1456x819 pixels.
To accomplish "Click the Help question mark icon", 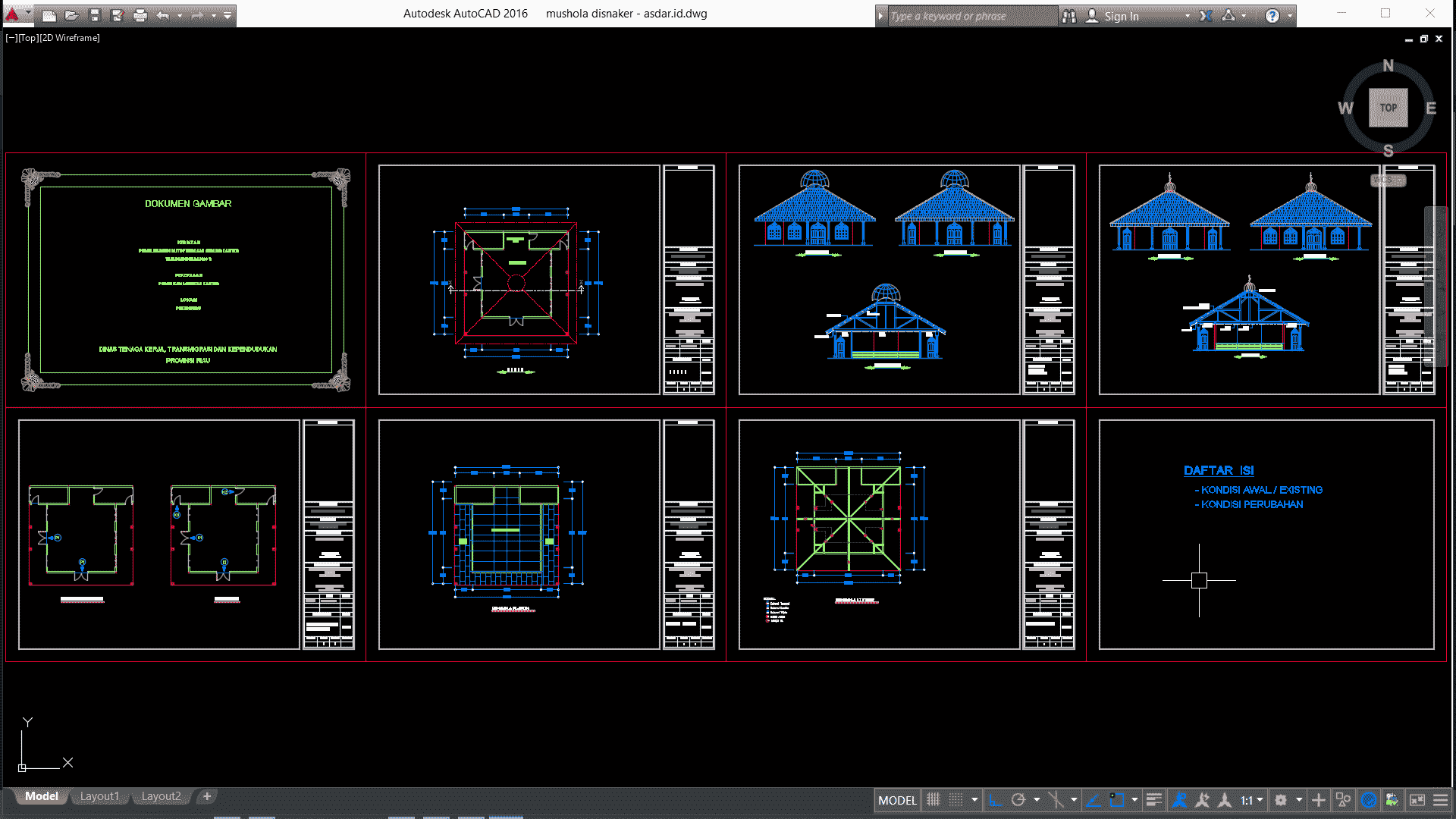I will click(x=1272, y=16).
